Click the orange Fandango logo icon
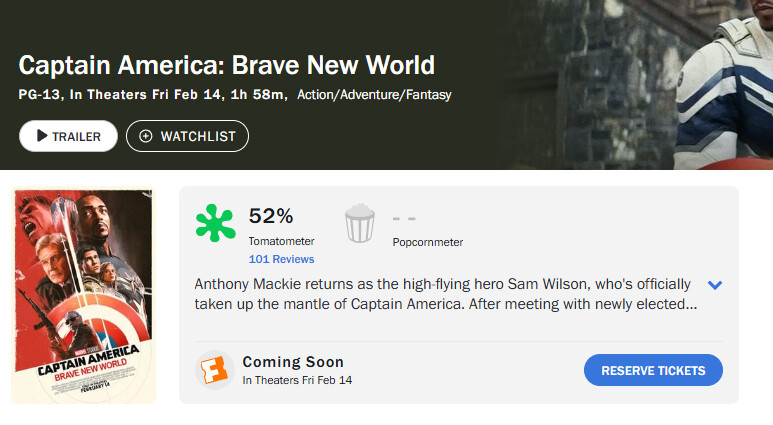The image size is (773, 425). pos(214,370)
